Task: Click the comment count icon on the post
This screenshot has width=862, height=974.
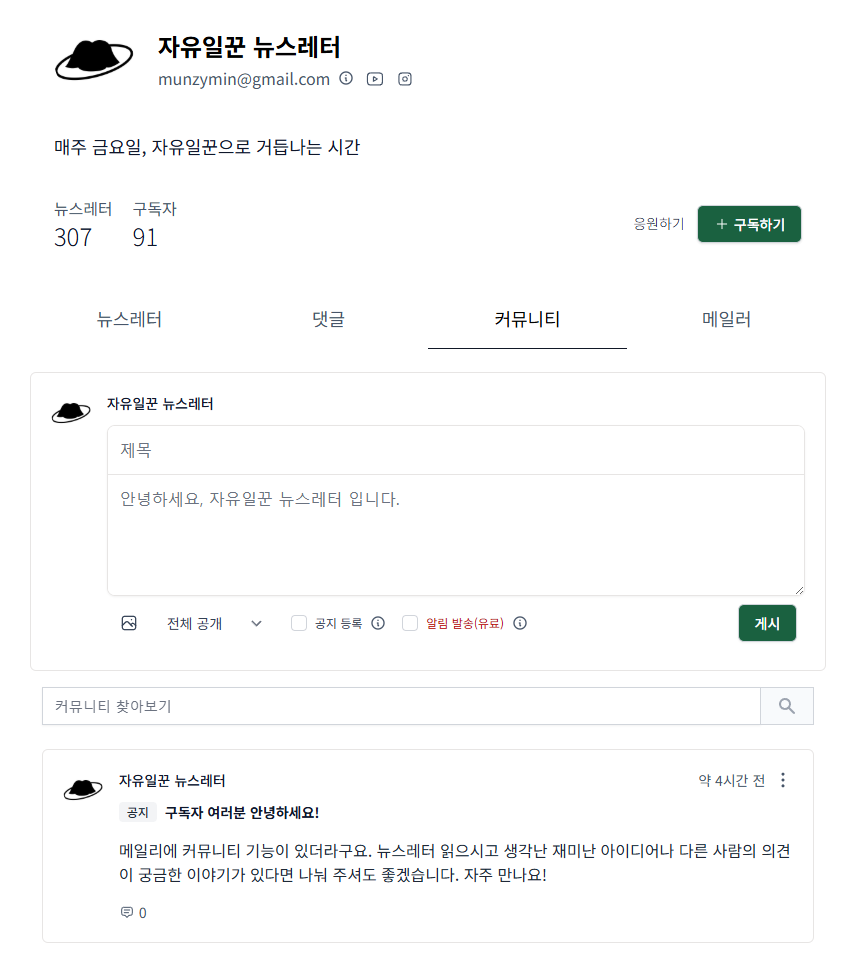Action: (128, 912)
